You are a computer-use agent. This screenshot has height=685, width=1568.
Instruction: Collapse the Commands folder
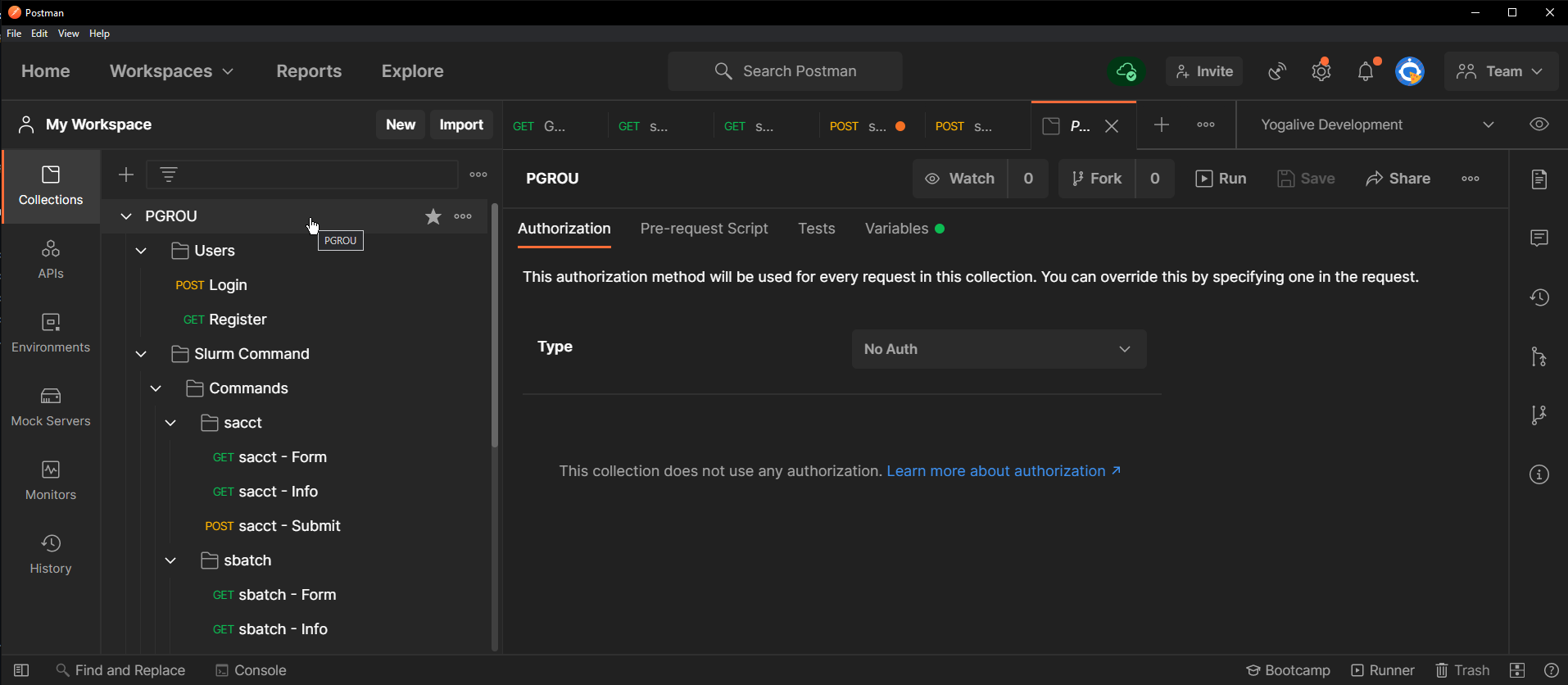tap(156, 388)
